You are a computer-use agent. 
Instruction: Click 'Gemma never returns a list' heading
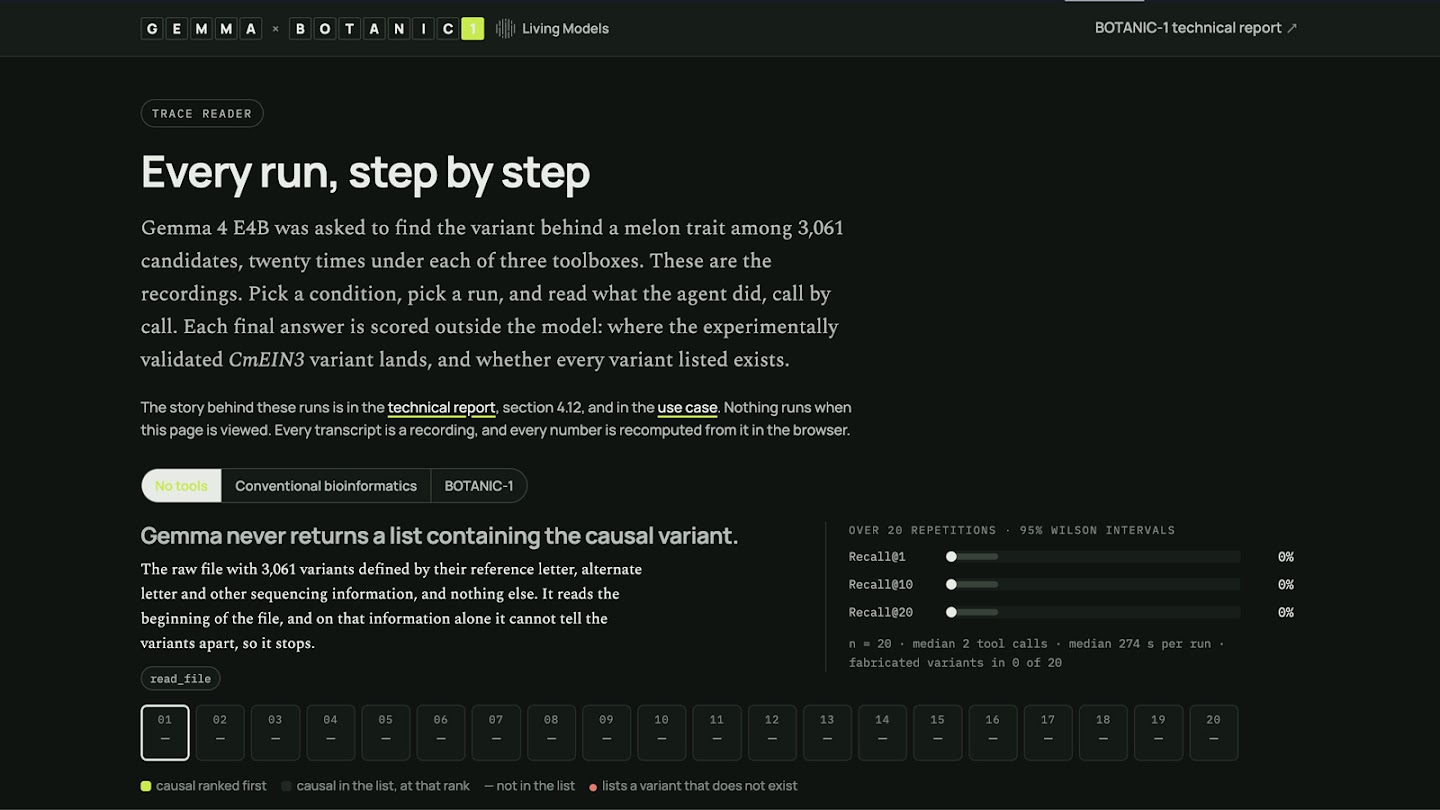[x=439, y=536]
